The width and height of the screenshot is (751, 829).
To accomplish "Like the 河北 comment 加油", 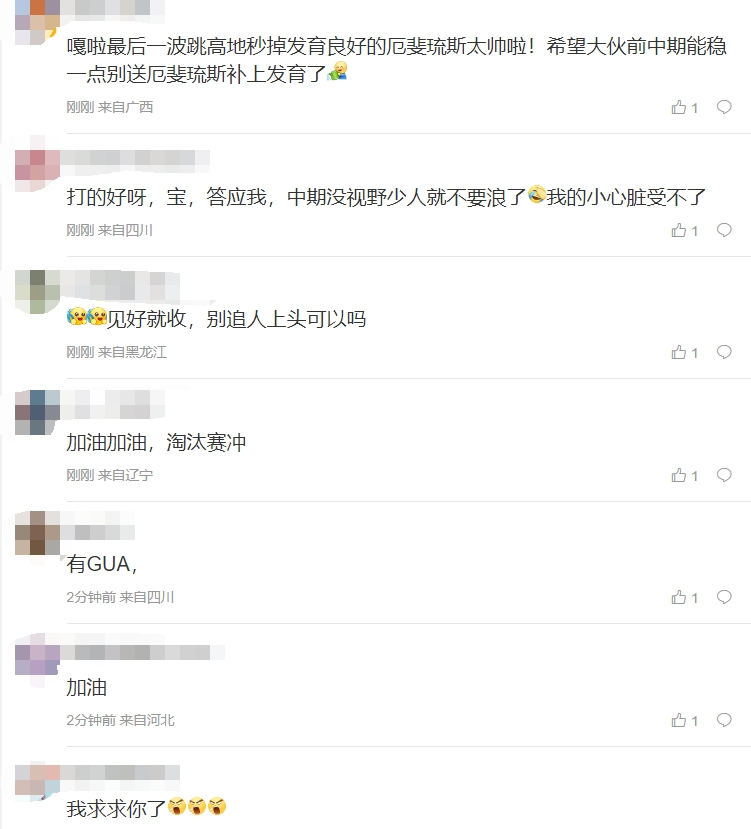I will 684,720.
